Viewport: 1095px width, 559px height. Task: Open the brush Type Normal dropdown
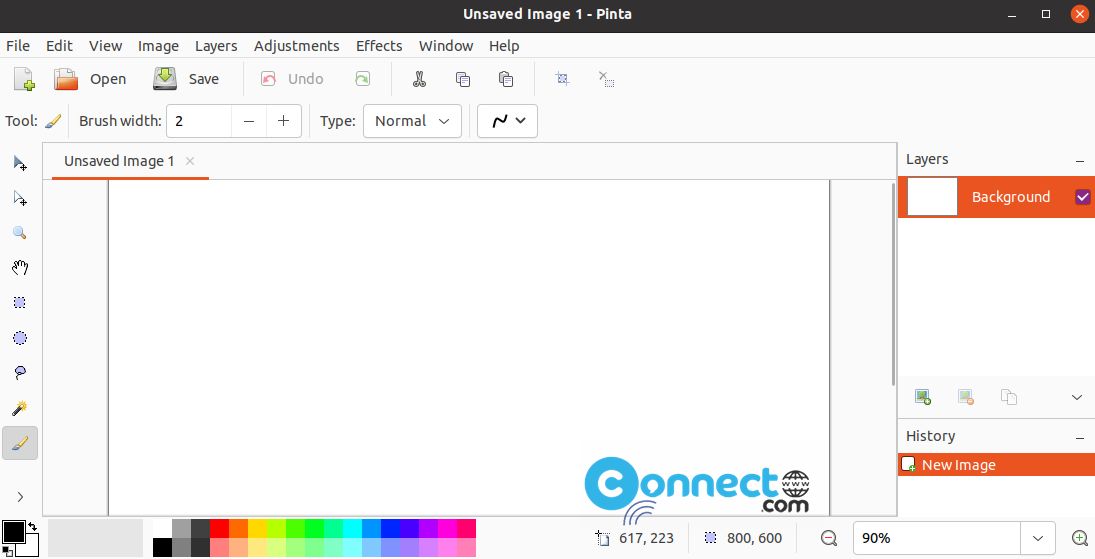click(412, 121)
